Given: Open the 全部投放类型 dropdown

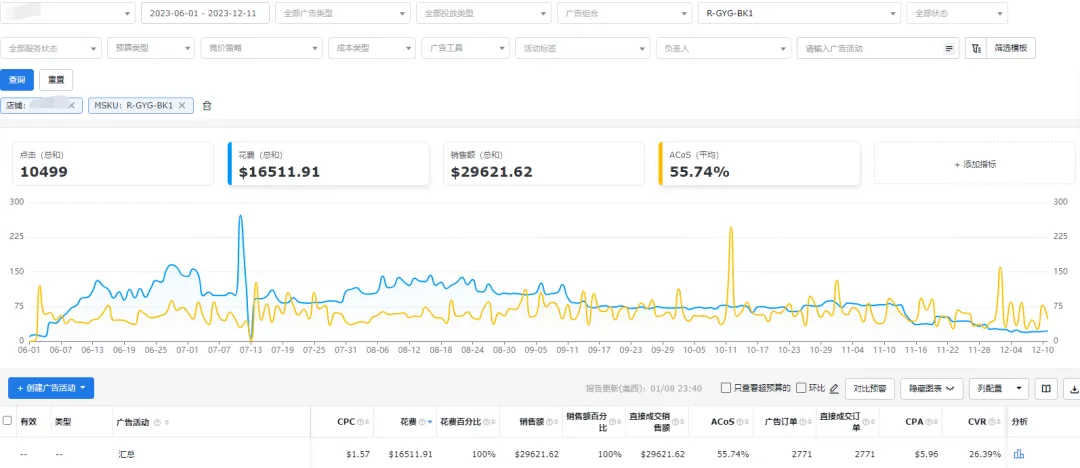Looking at the screenshot, I should pyautogui.click(x=484, y=13).
